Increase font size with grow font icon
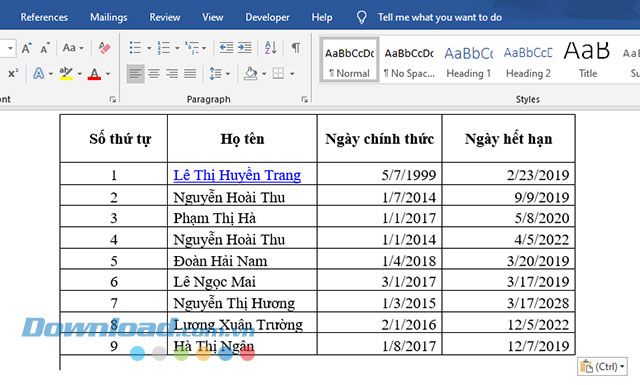 coord(27,48)
